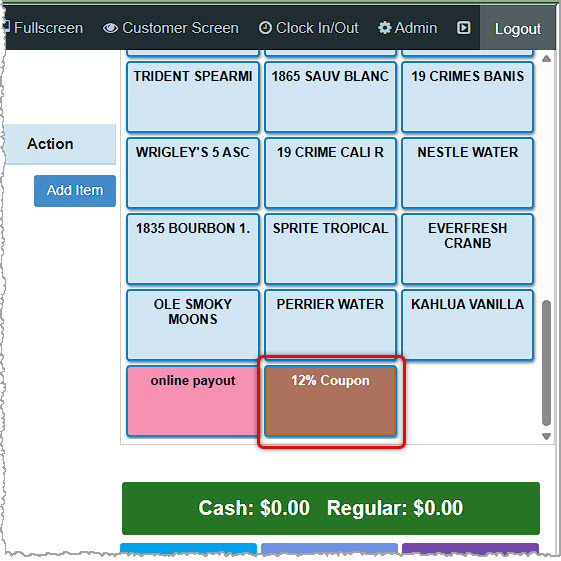Log out via the Logout button
This screenshot has width=561, height=561.
click(517, 28)
